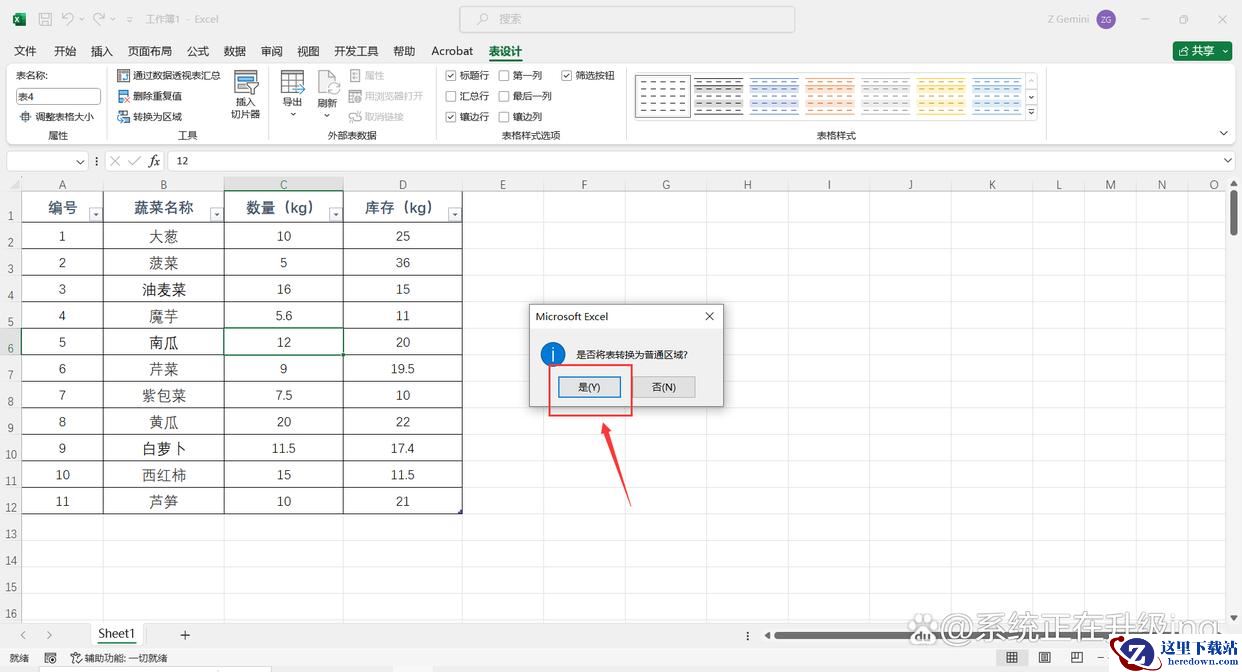Screen dimensions: 1242x672
Task: Confirm with the 是(Y) button
Action: (x=589, y=387)
